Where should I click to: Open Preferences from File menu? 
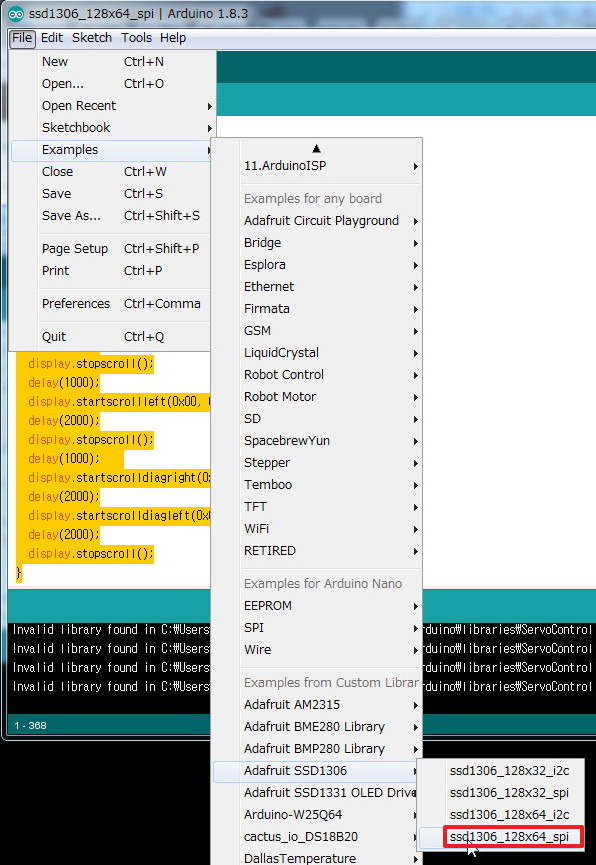point(113,304)
